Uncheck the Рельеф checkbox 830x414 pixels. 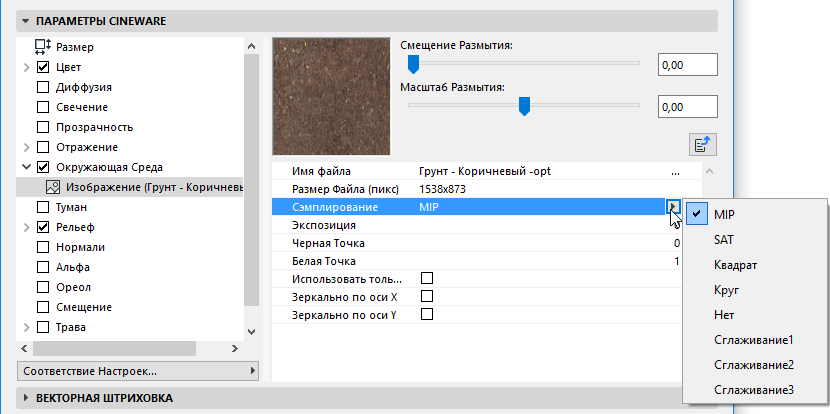(43, 227)
